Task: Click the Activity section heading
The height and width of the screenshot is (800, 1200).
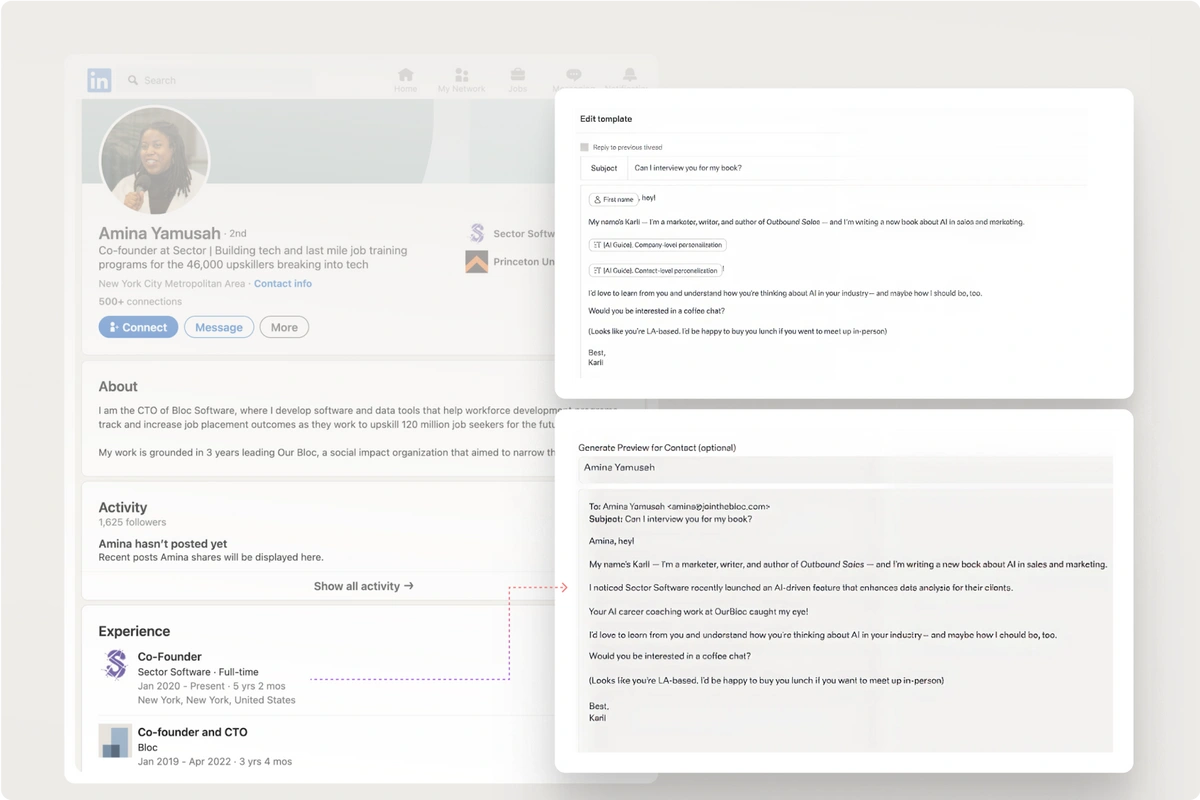Action: pyautogui.click(x=122, y=507)
